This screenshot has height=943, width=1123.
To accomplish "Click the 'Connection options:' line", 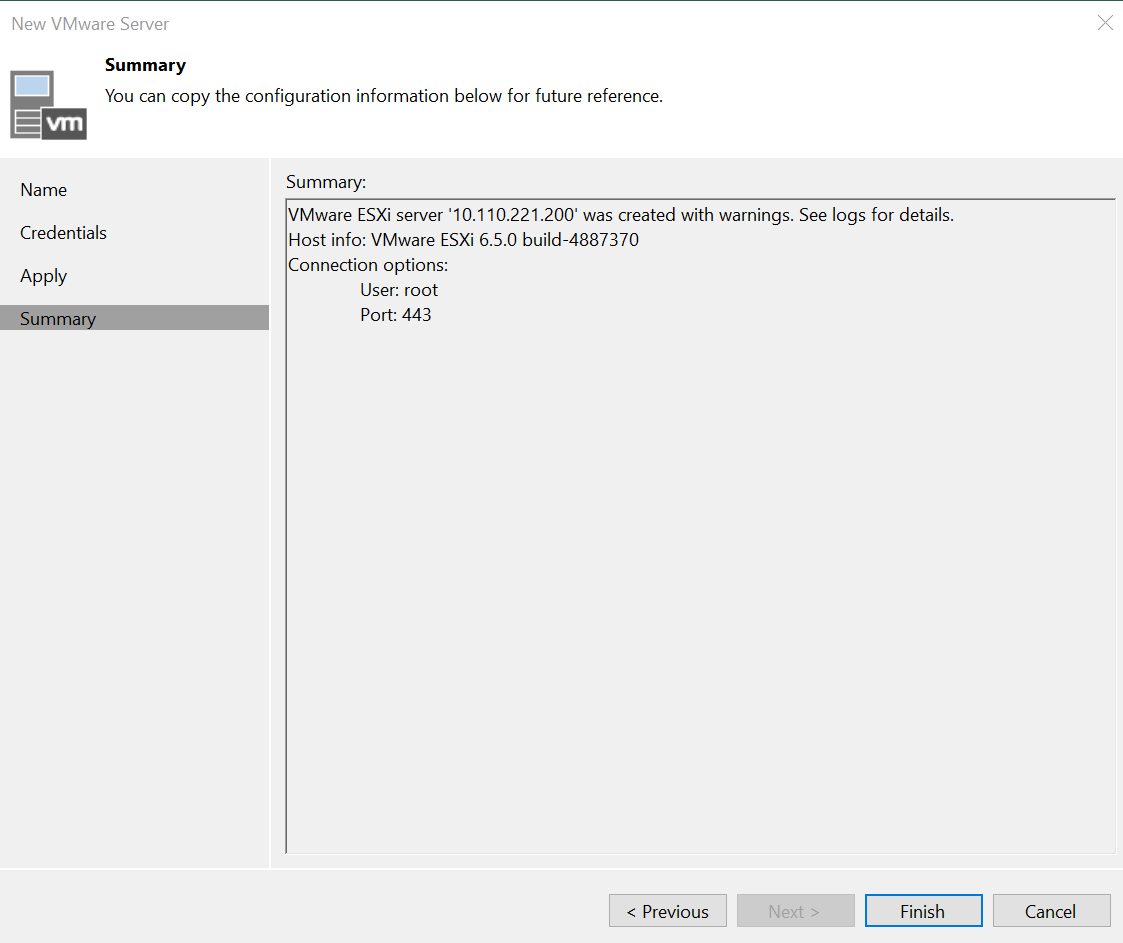I will point(368,265).
